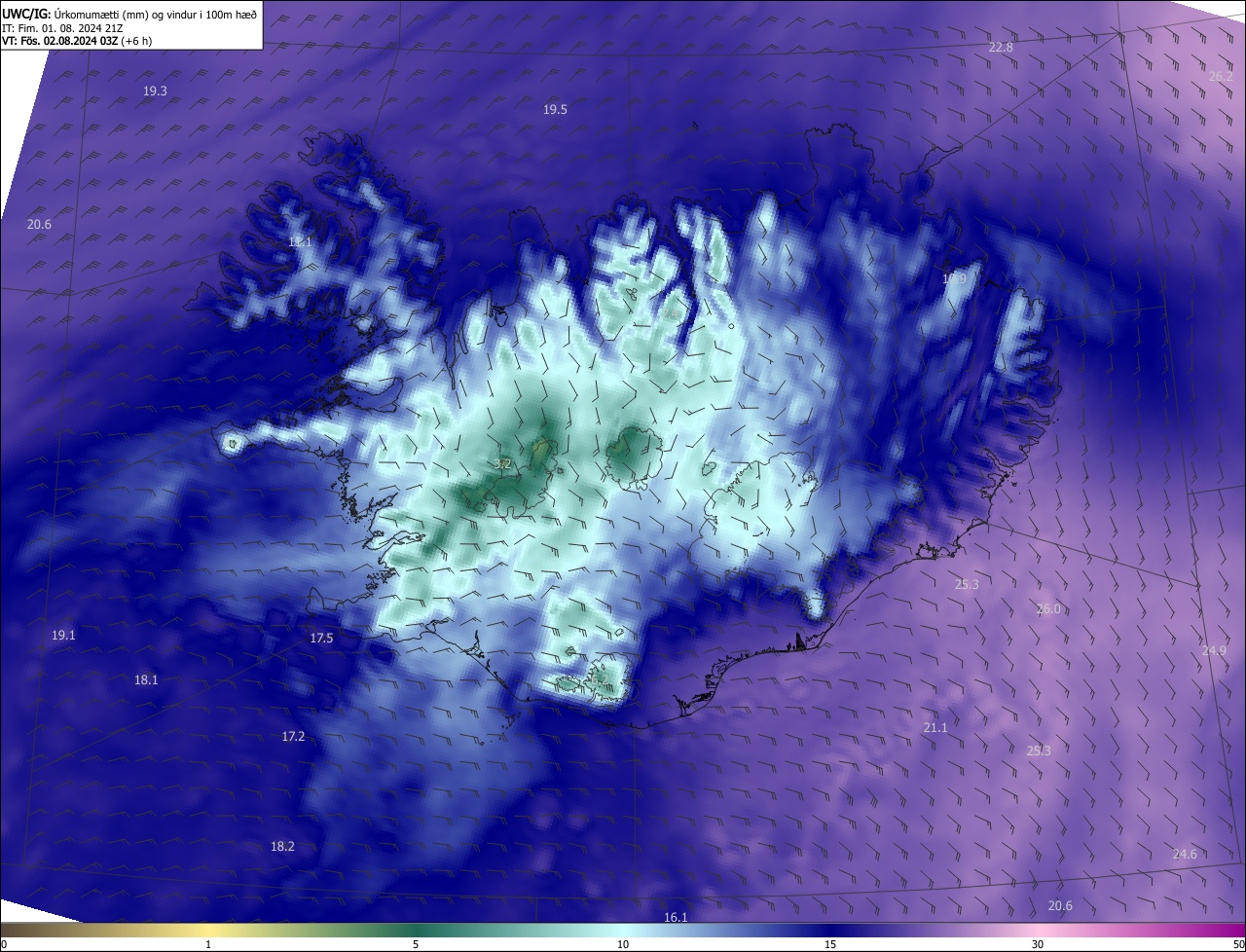This screenshot has height=952, width=1246.
Task: Click the colorbar tick label '10'
Action: coord(623,945)
